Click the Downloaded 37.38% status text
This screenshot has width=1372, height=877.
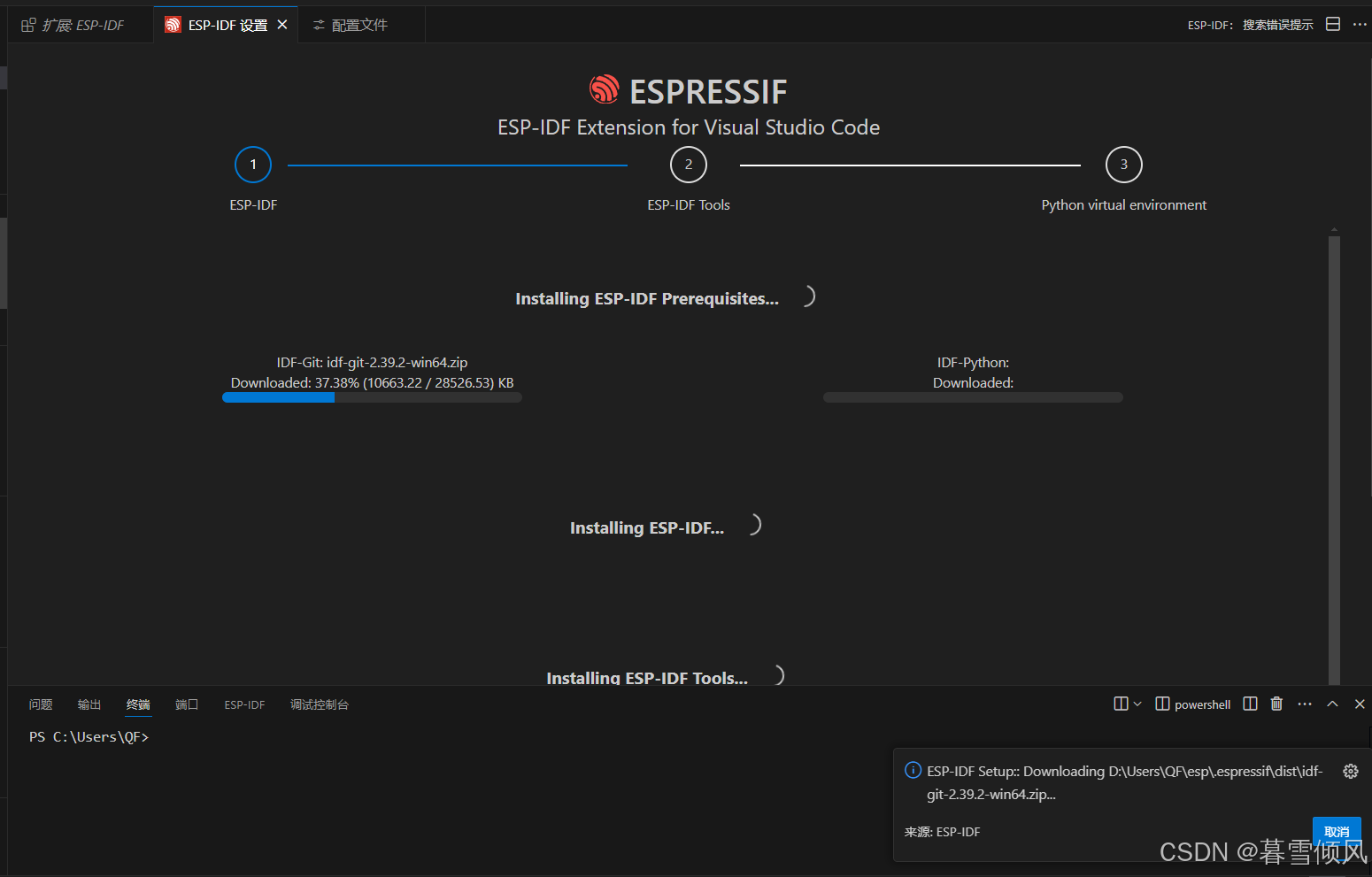(x=372, y=382)
